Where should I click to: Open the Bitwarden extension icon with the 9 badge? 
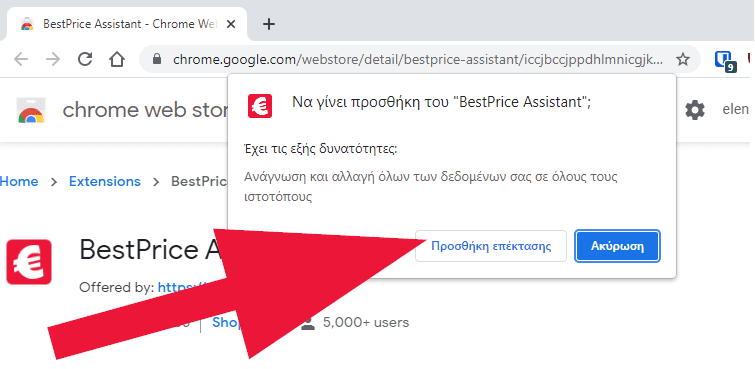click(x=724, y=61)
